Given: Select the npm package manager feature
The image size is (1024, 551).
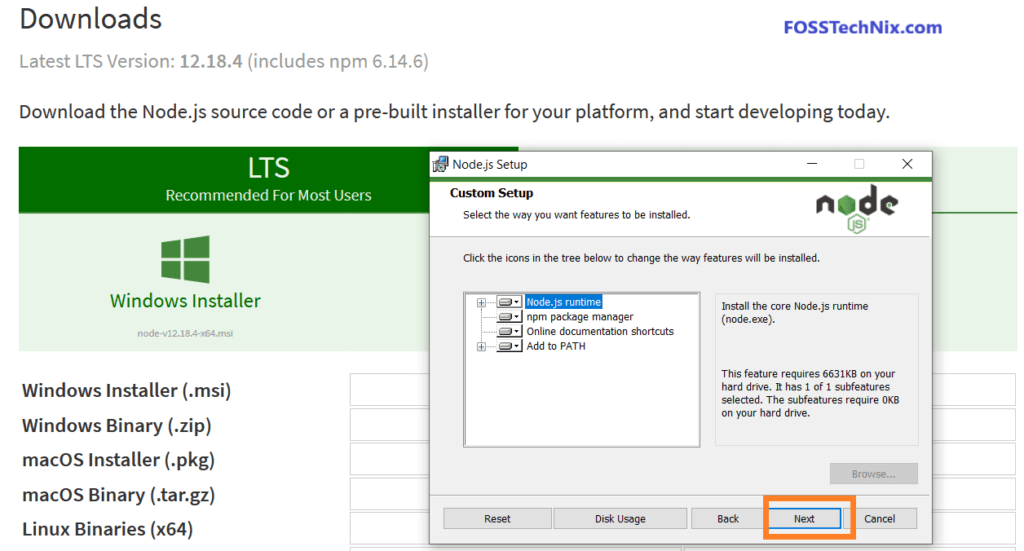Looking at the screenshot, I should coord(580,317).
